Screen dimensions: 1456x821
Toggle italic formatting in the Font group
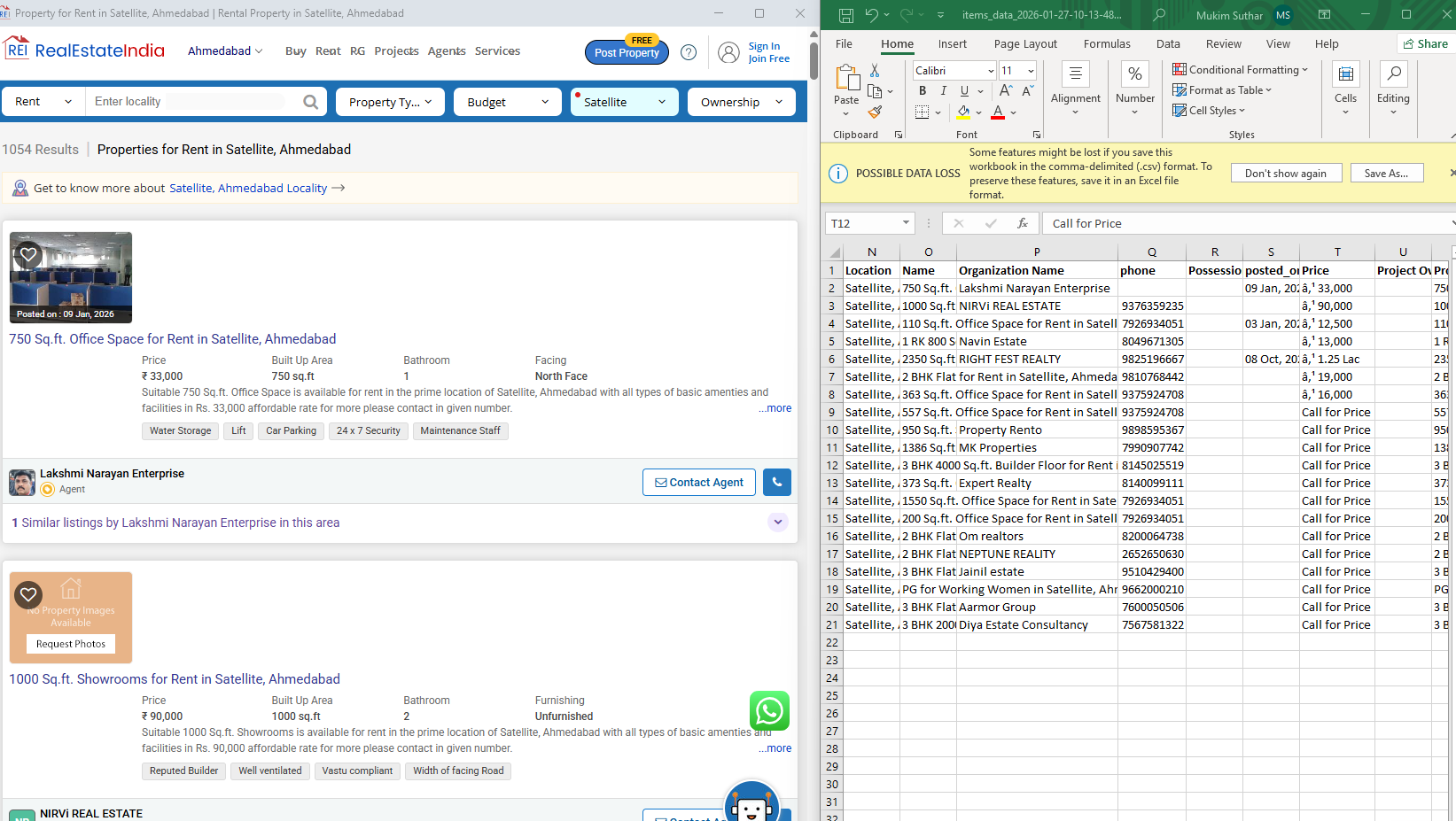943,90
